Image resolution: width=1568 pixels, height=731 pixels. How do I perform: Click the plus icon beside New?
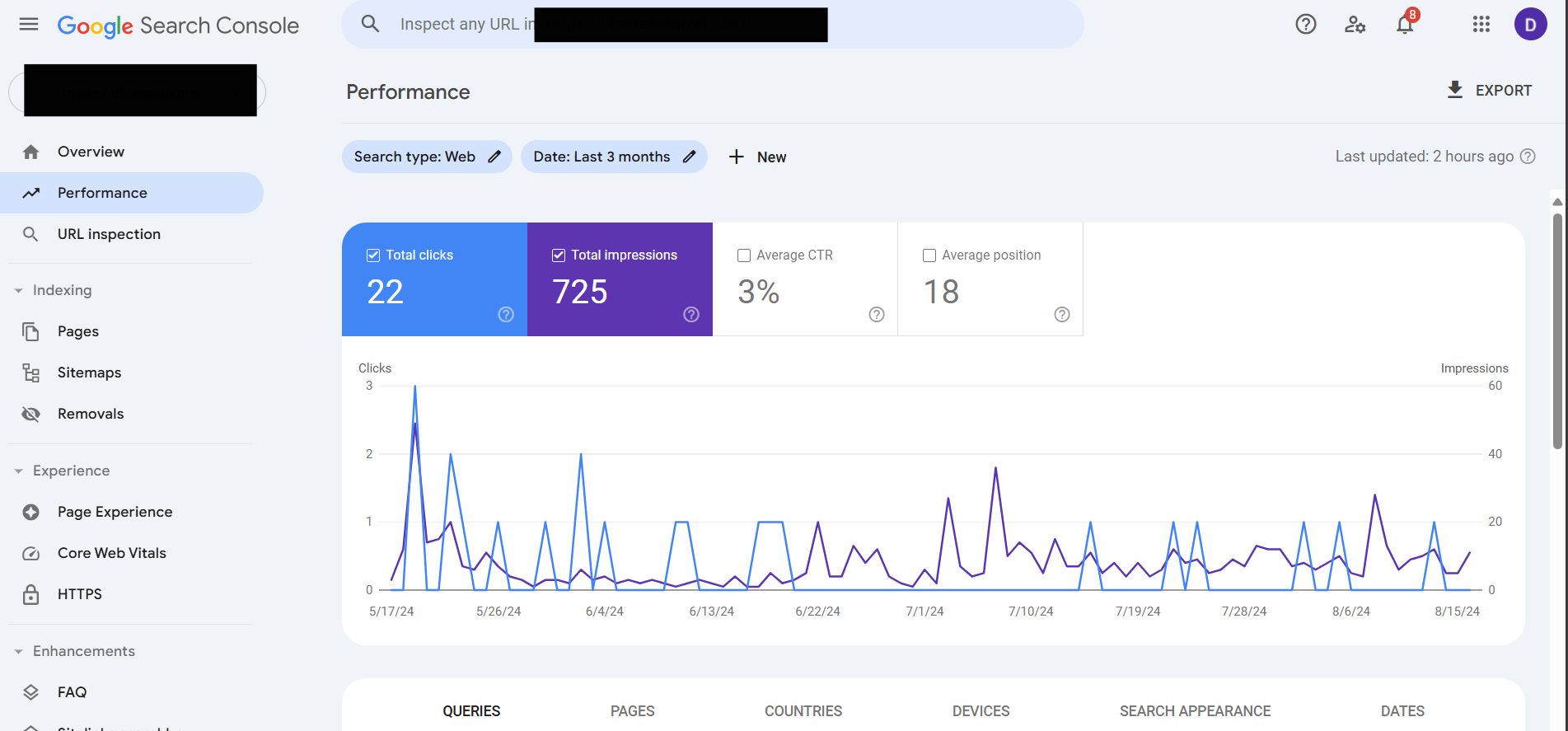coord(737,157)
